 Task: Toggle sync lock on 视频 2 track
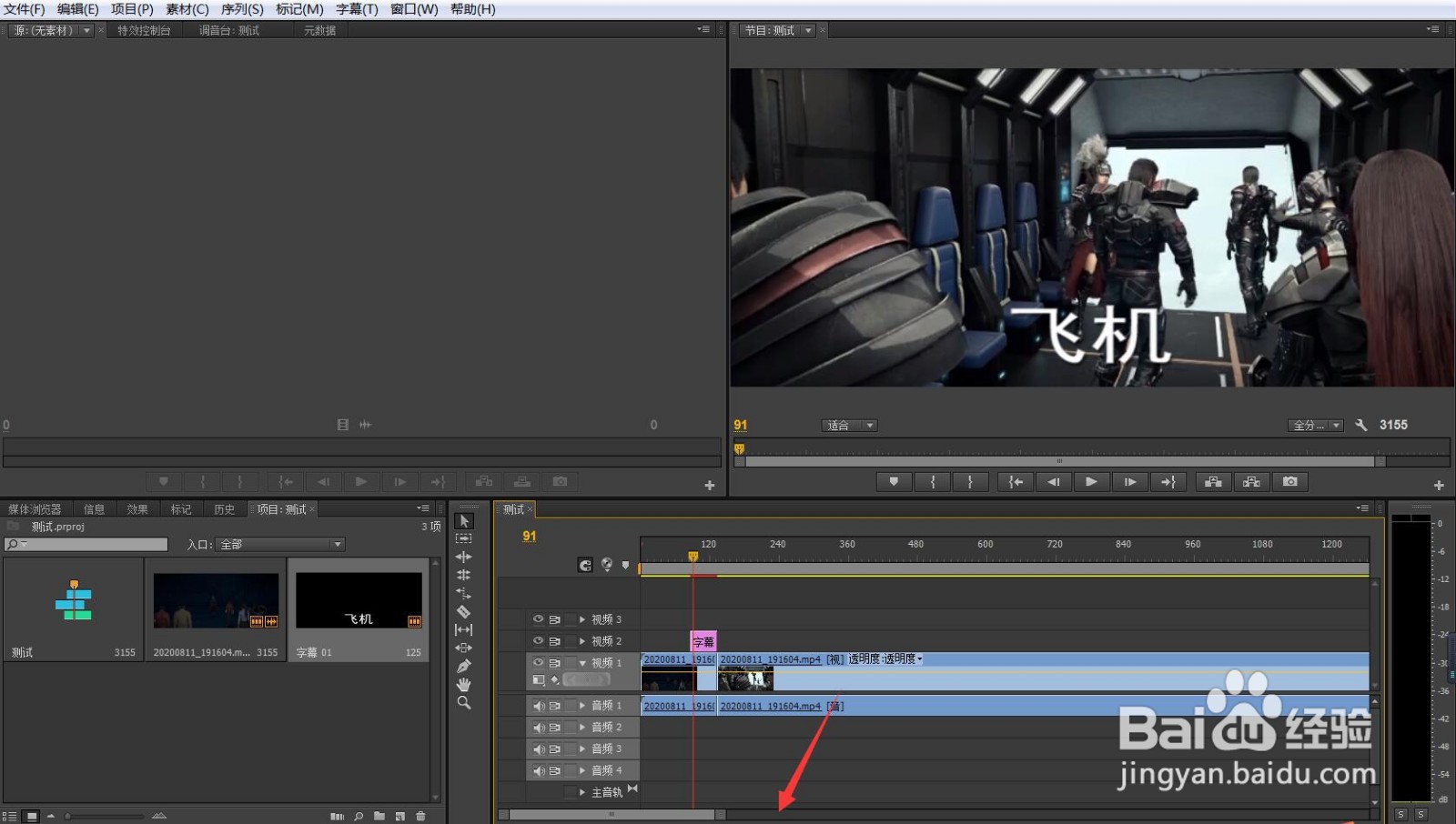pyautogui.click(x=554, y=641)
